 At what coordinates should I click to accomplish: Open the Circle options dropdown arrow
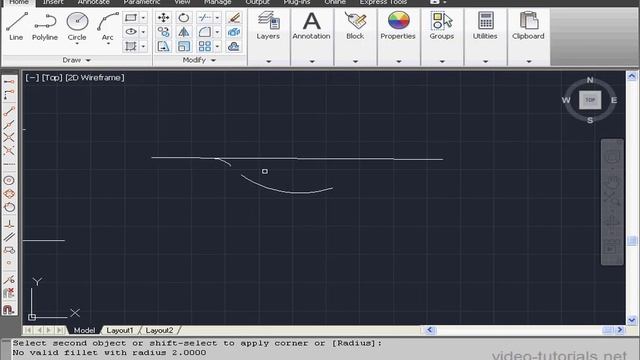pyautogui.click(x=77, y=44)
